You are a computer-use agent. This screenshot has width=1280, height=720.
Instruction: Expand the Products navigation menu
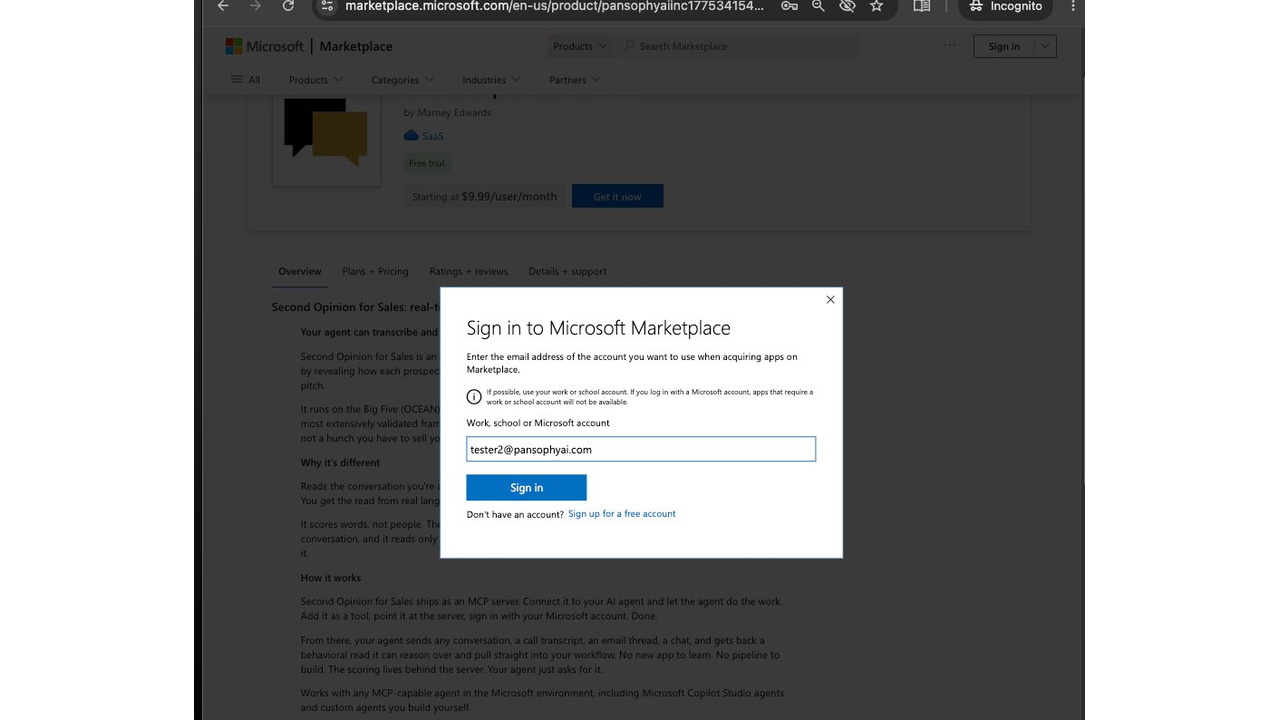click(x=315, y=80)
